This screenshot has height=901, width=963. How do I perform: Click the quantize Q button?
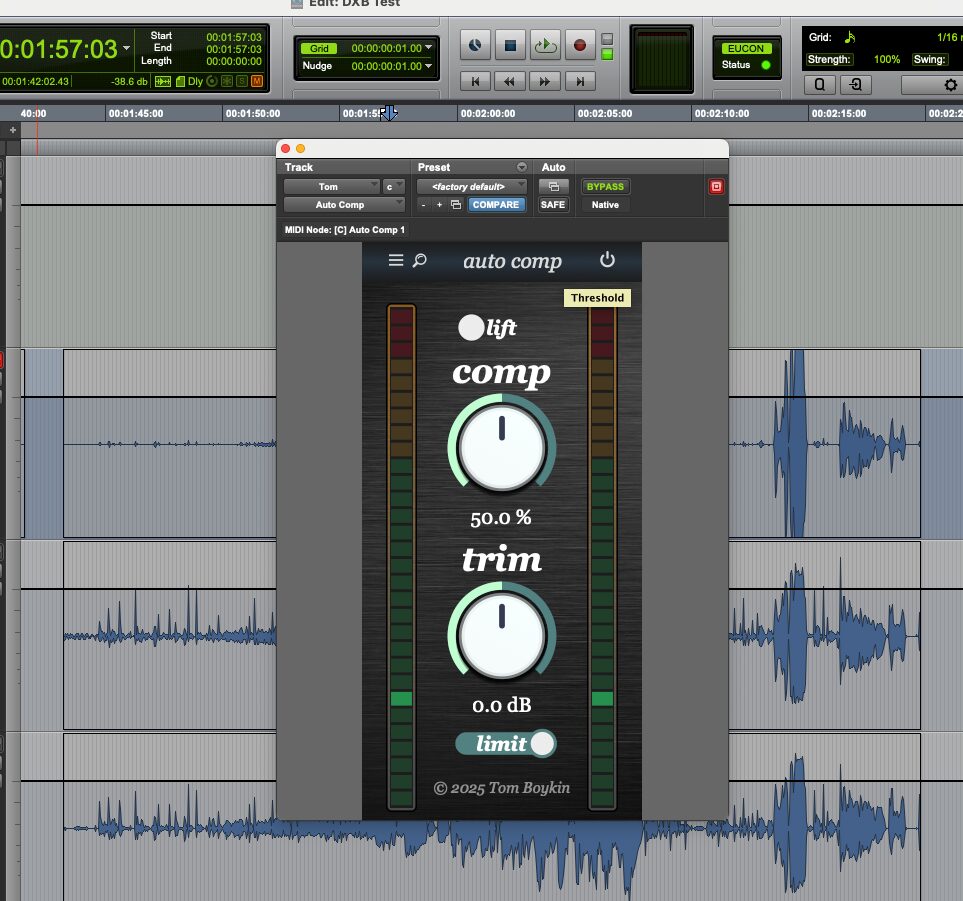coord(820,84)
